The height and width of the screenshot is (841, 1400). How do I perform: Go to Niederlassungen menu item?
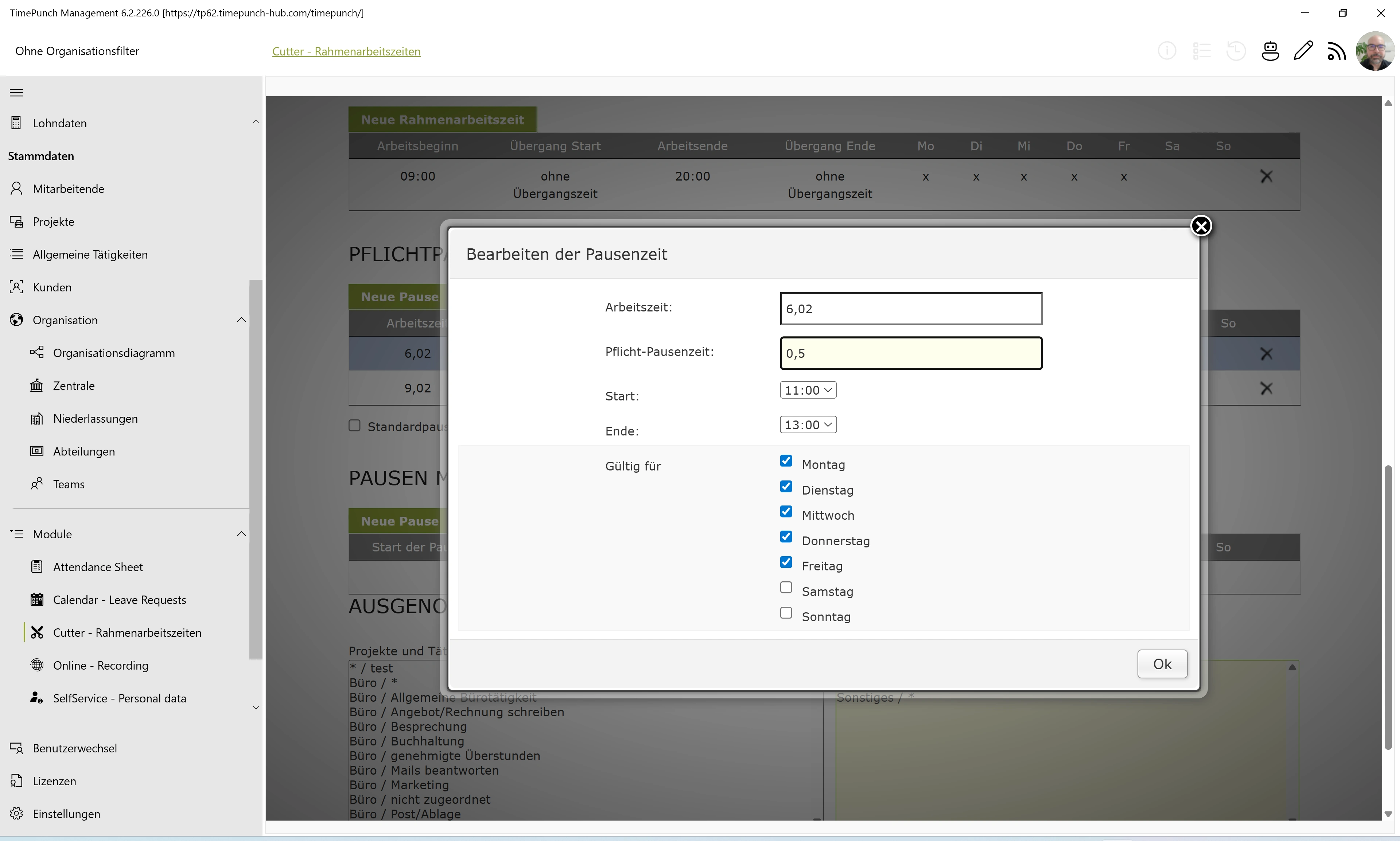tap(96, 419)
